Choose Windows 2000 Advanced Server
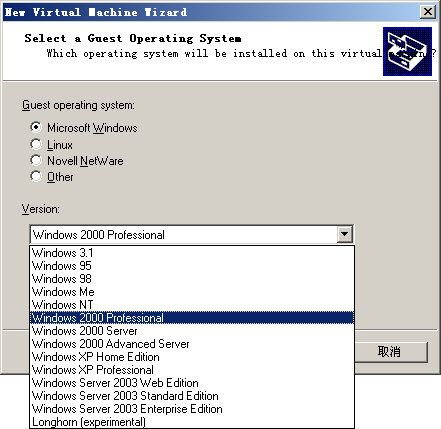Viewport: 441px width, 429px height. [x=192, y=344]
